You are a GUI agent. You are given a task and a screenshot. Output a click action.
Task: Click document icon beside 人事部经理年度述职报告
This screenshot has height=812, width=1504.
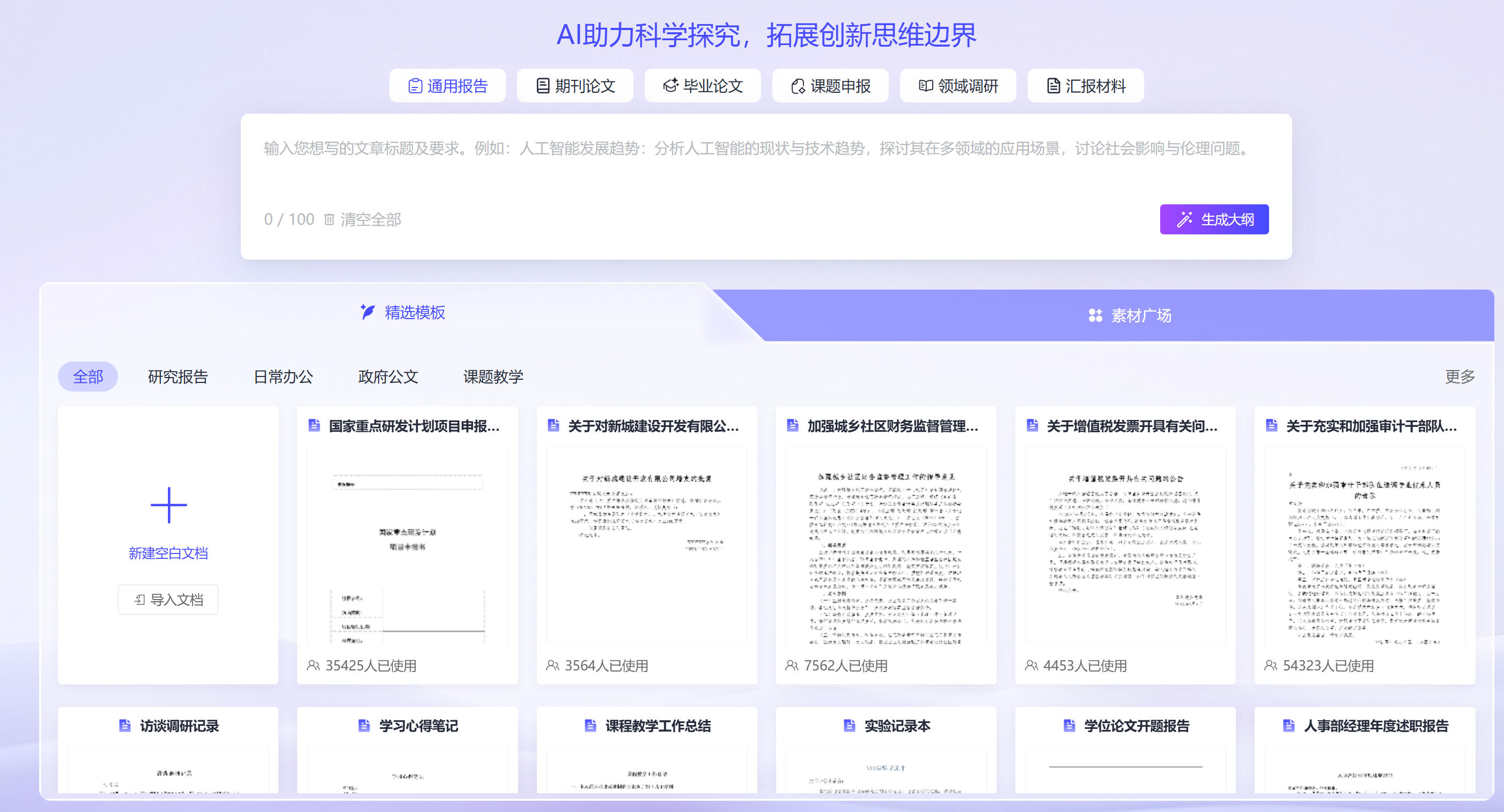coord(1289,726)
